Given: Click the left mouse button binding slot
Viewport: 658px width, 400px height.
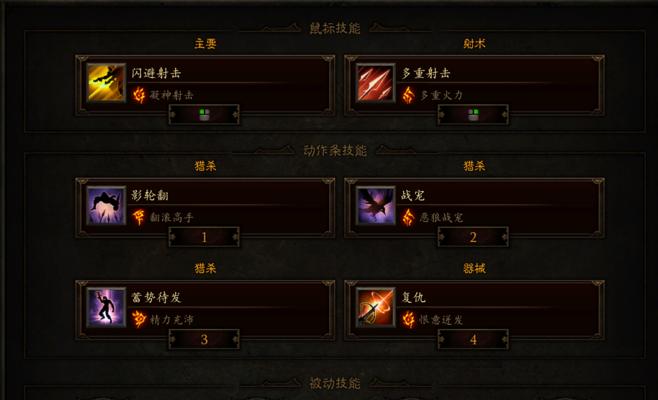Looking at the screenshot, I should pyautogui.click(x=204, y=114).
